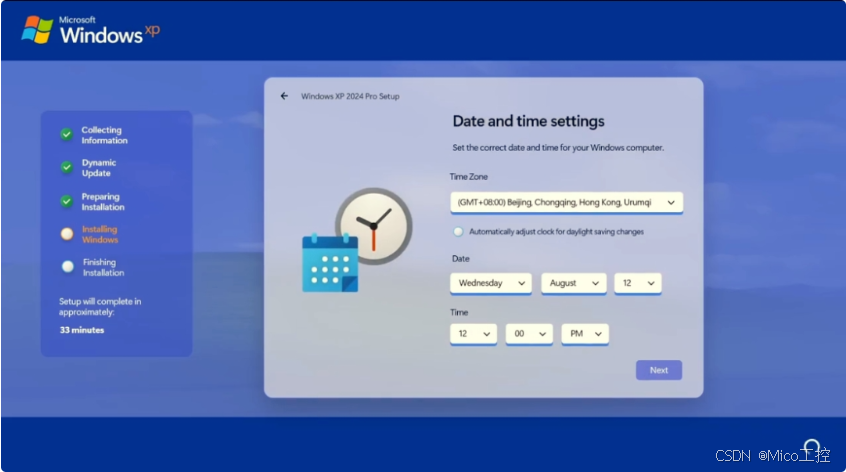Click the daylight saving changes label text
846x472 pixels.
(556, 231)
